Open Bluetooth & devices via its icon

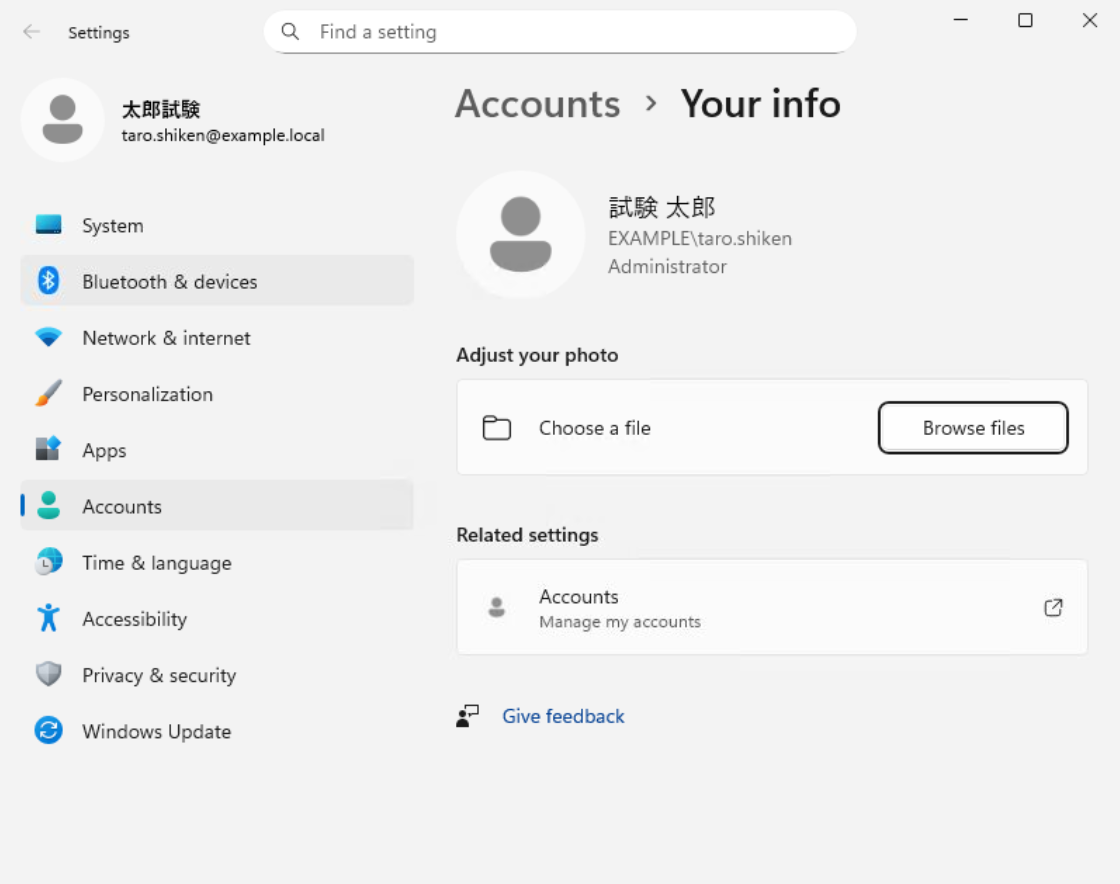[48, 281]
